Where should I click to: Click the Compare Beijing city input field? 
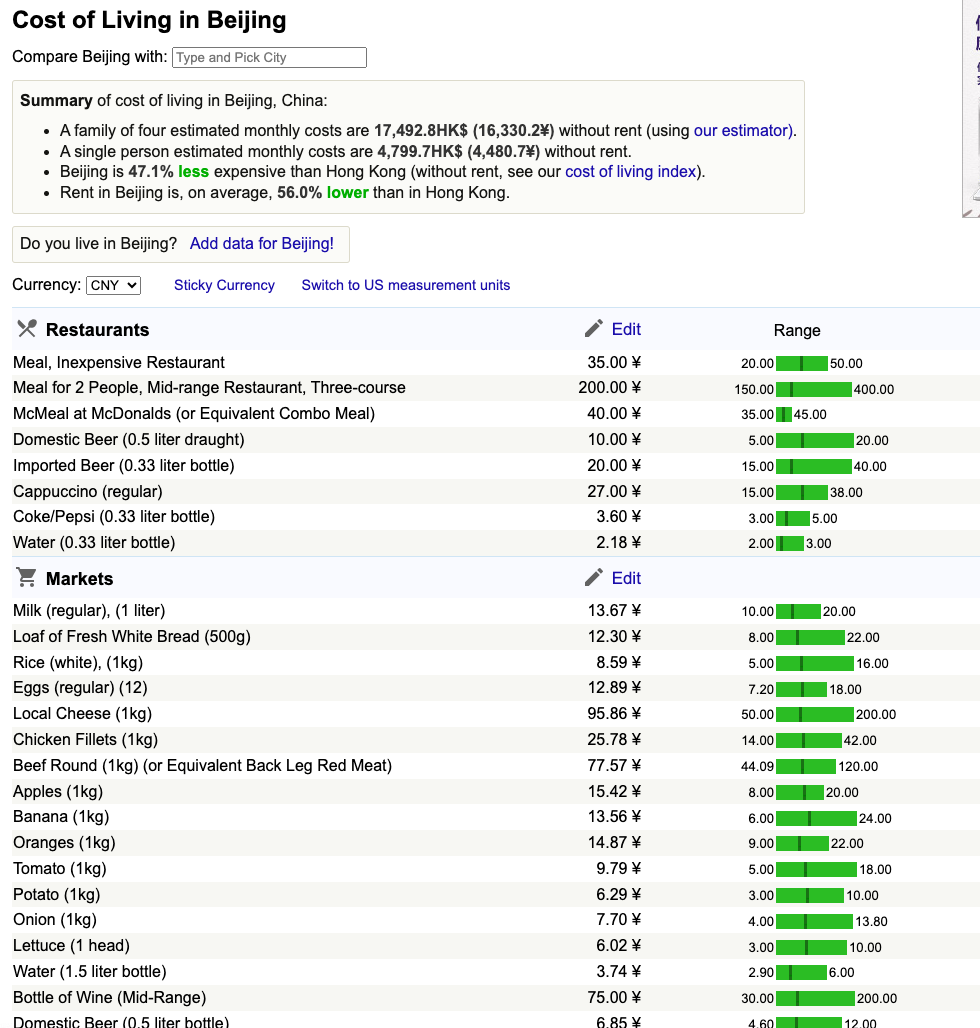point(269,57)
